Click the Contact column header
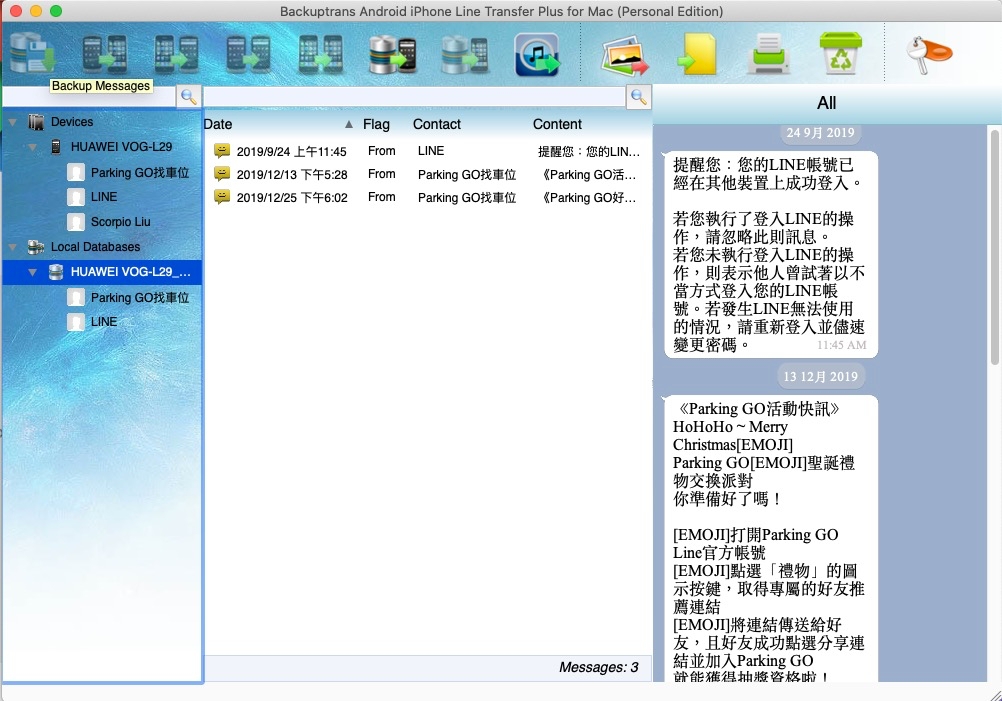This screenshot has width=1002, height=701. [x=437, y=125]
